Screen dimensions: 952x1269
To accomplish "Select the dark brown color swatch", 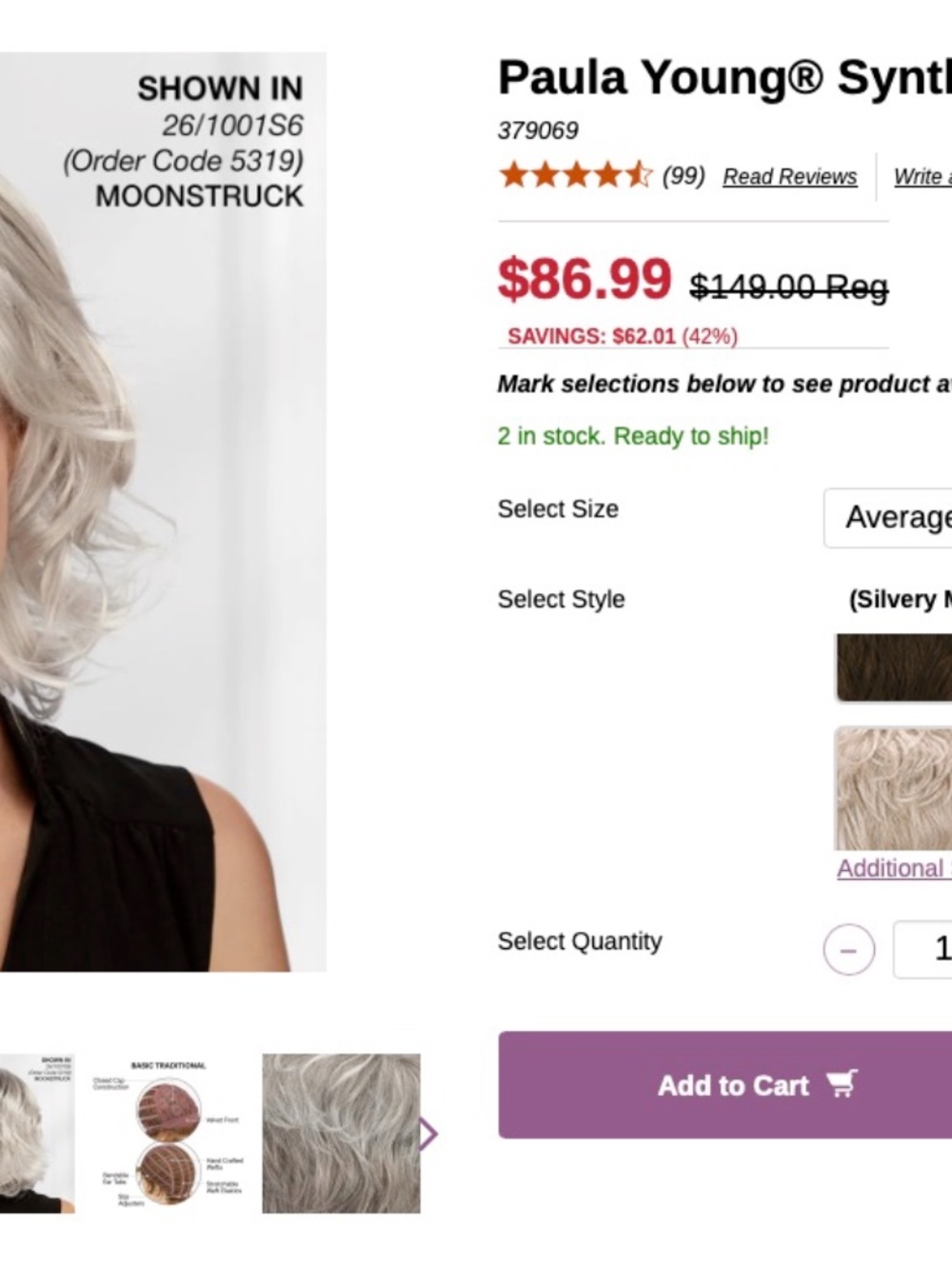I will coord(894,667).
